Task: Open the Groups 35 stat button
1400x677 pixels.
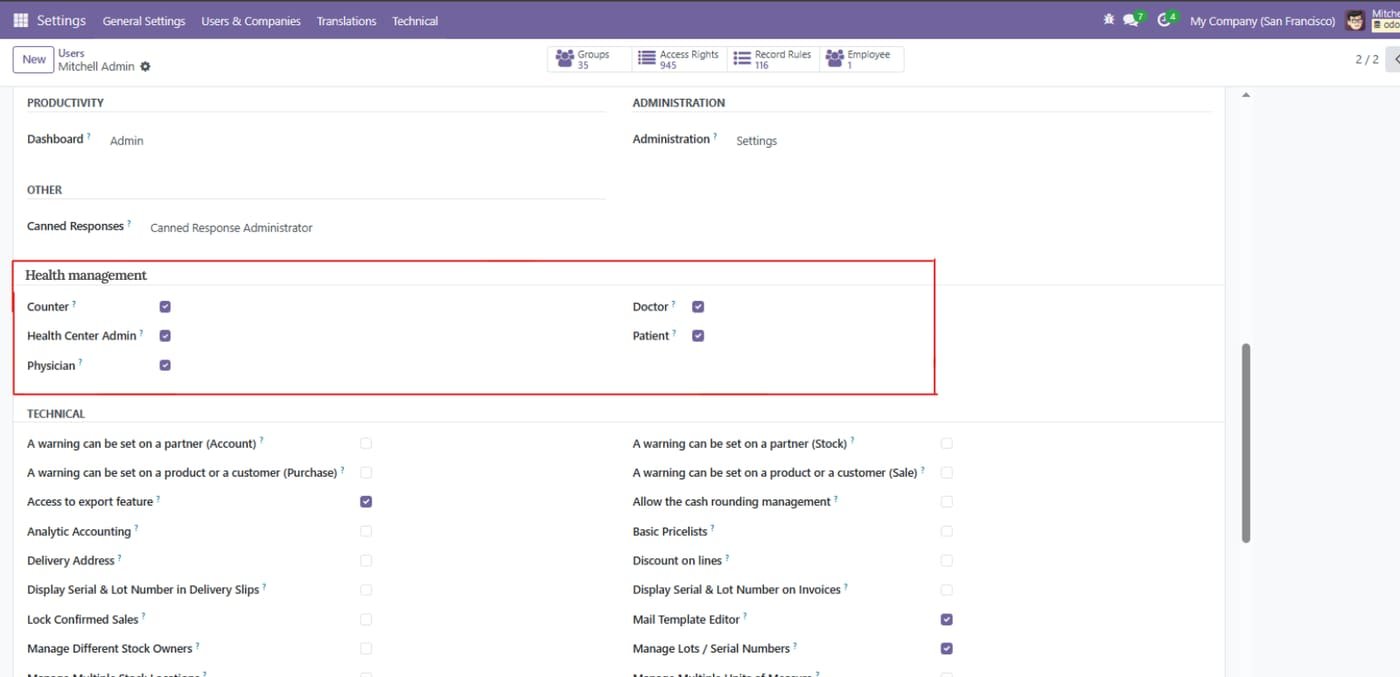Action: click(589, 59)
